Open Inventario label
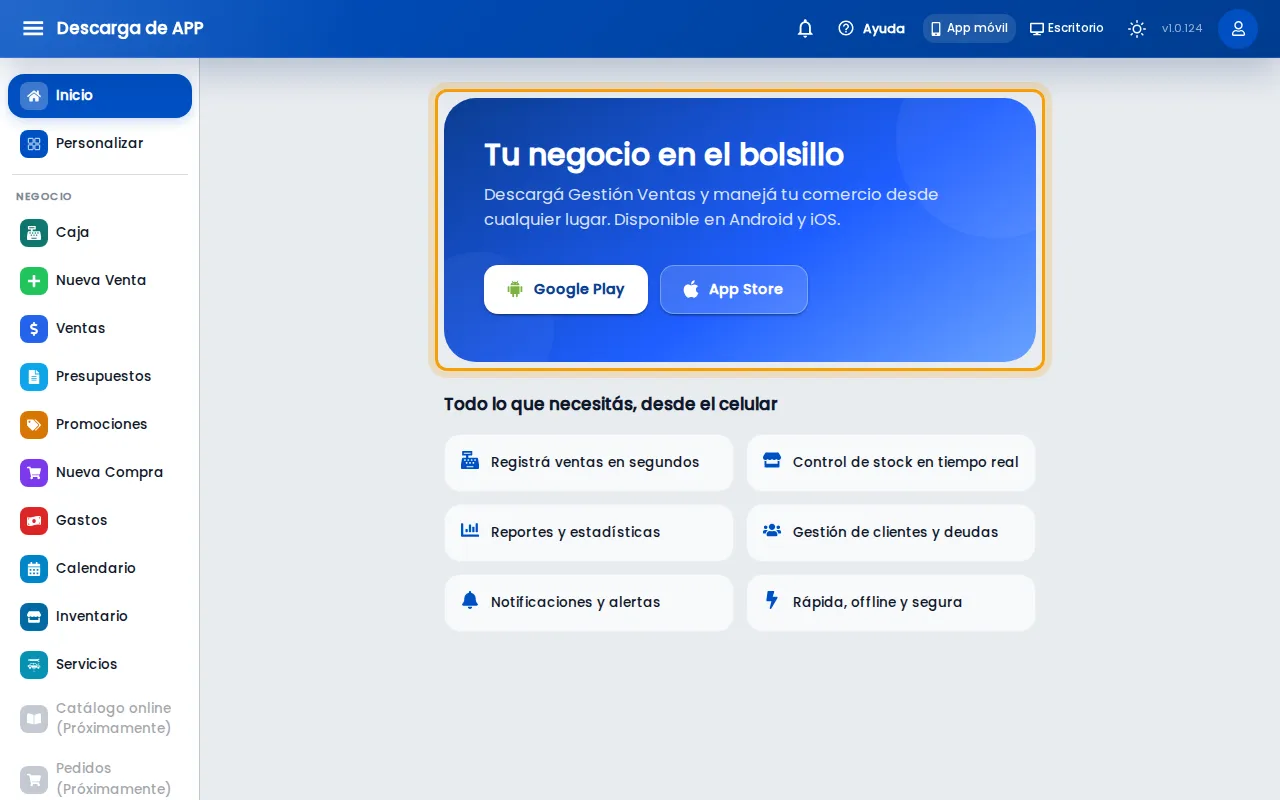The width and height of the screenshot is (1280, 800). pyautogui.click(x=92, y=617)
